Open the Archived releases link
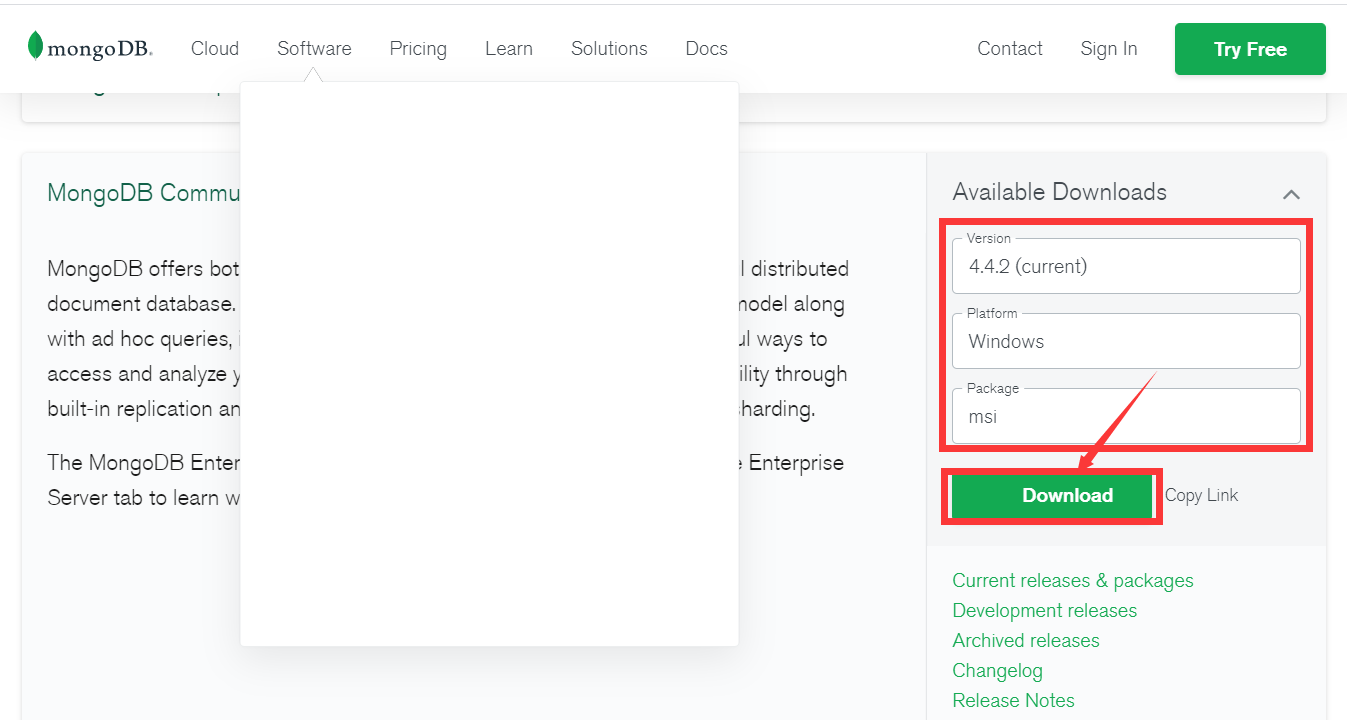The width and height of the screenshot is (1347, 720). 1026,641
